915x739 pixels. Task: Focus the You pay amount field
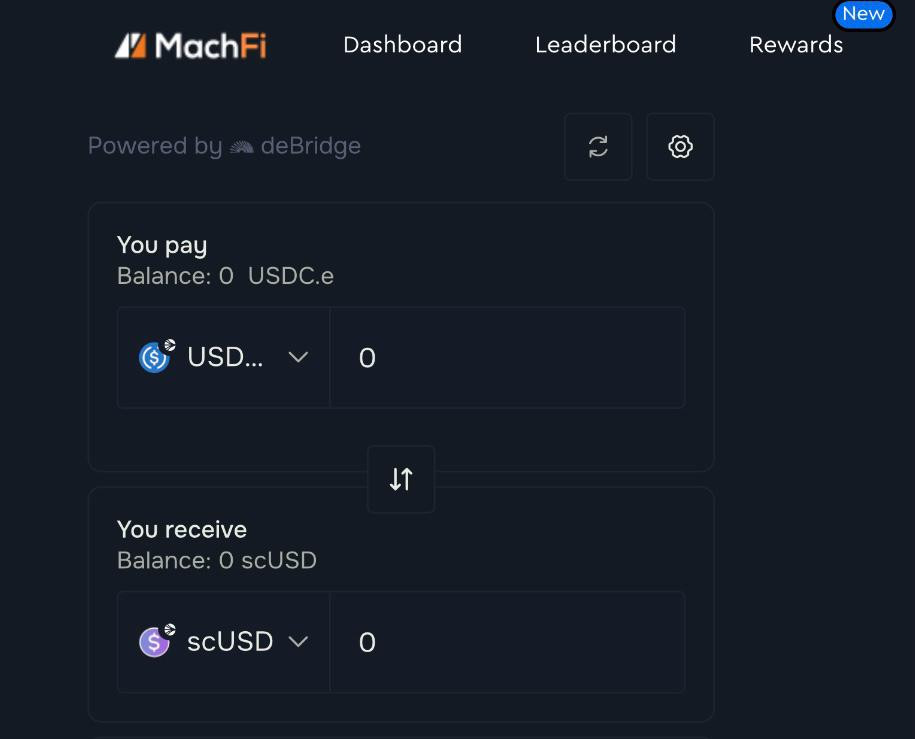click(x=507, y=358)
